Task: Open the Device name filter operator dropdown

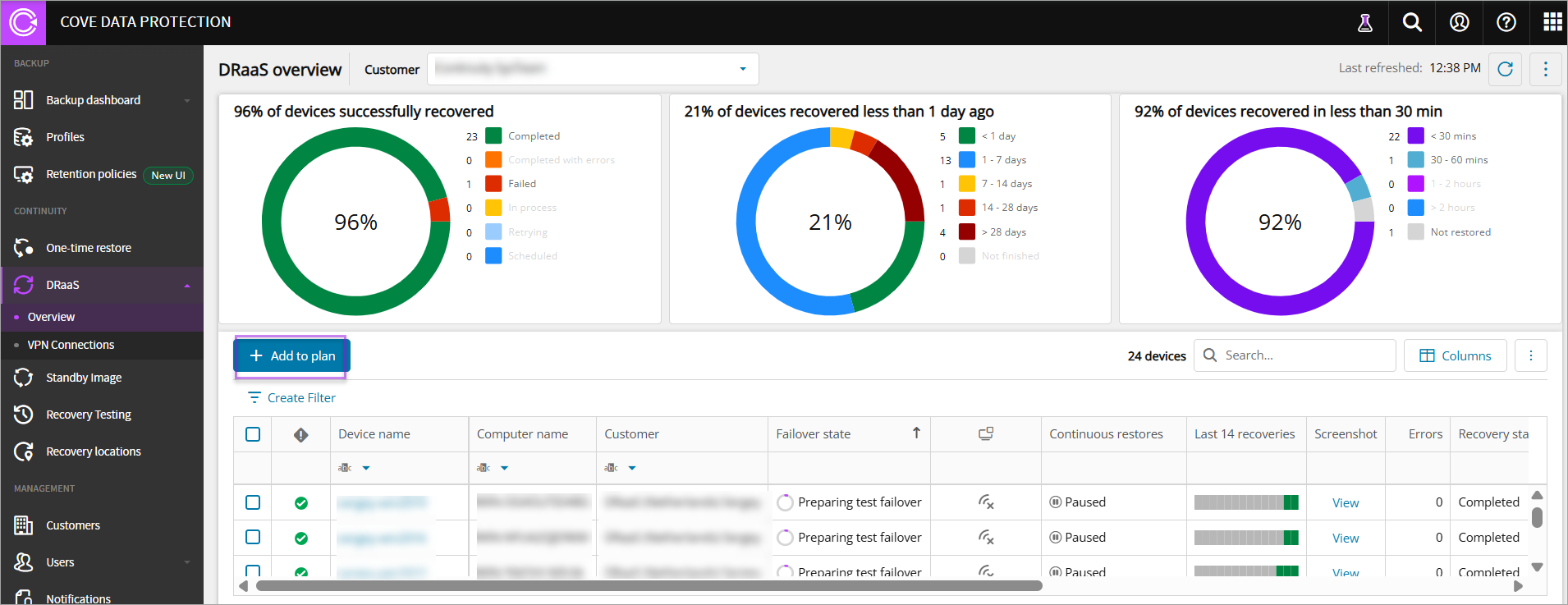Action: click(366, 468)
